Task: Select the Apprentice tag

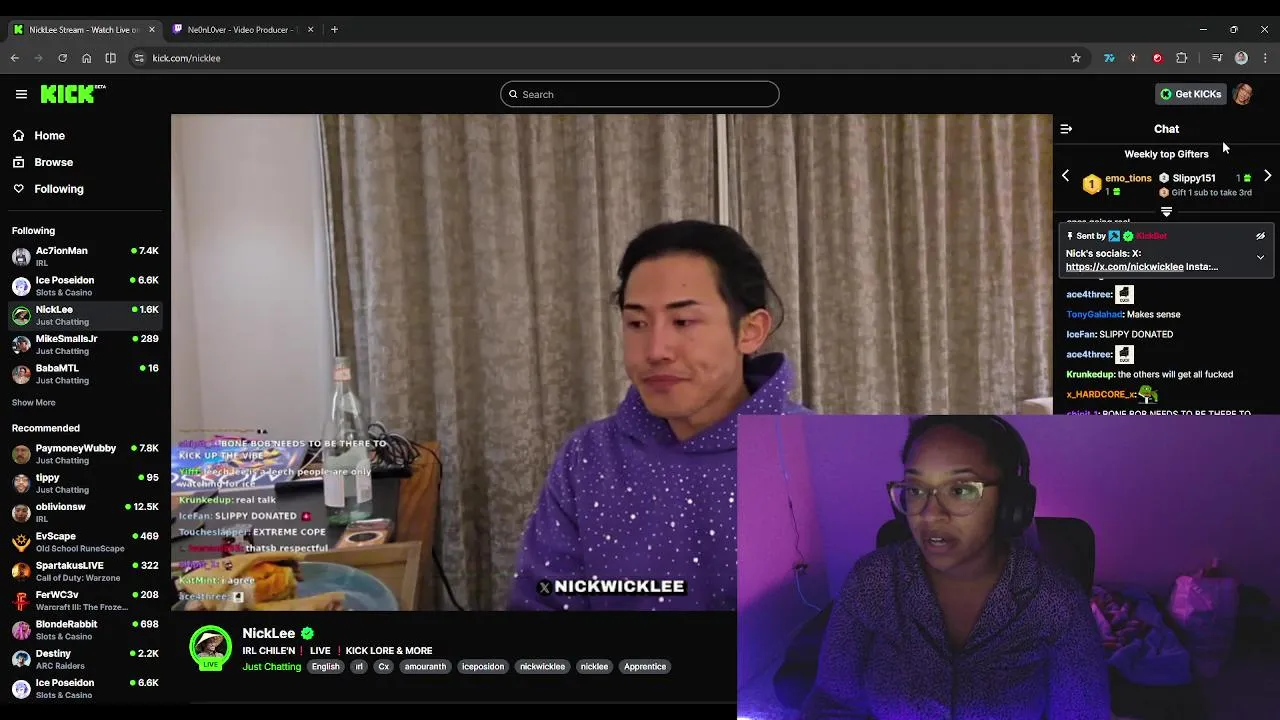Action: coord(645,666)
